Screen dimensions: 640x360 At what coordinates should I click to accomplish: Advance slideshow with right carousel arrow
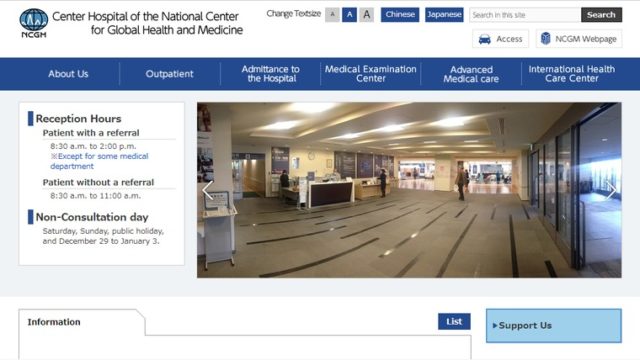pos(611,190)
